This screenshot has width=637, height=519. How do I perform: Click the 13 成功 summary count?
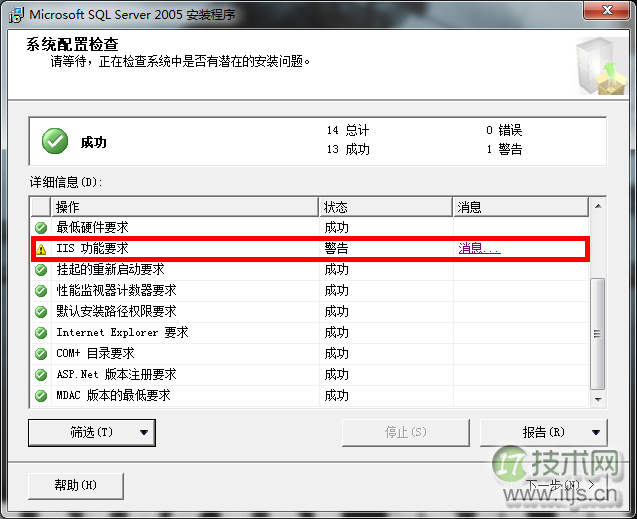(348, 149)
